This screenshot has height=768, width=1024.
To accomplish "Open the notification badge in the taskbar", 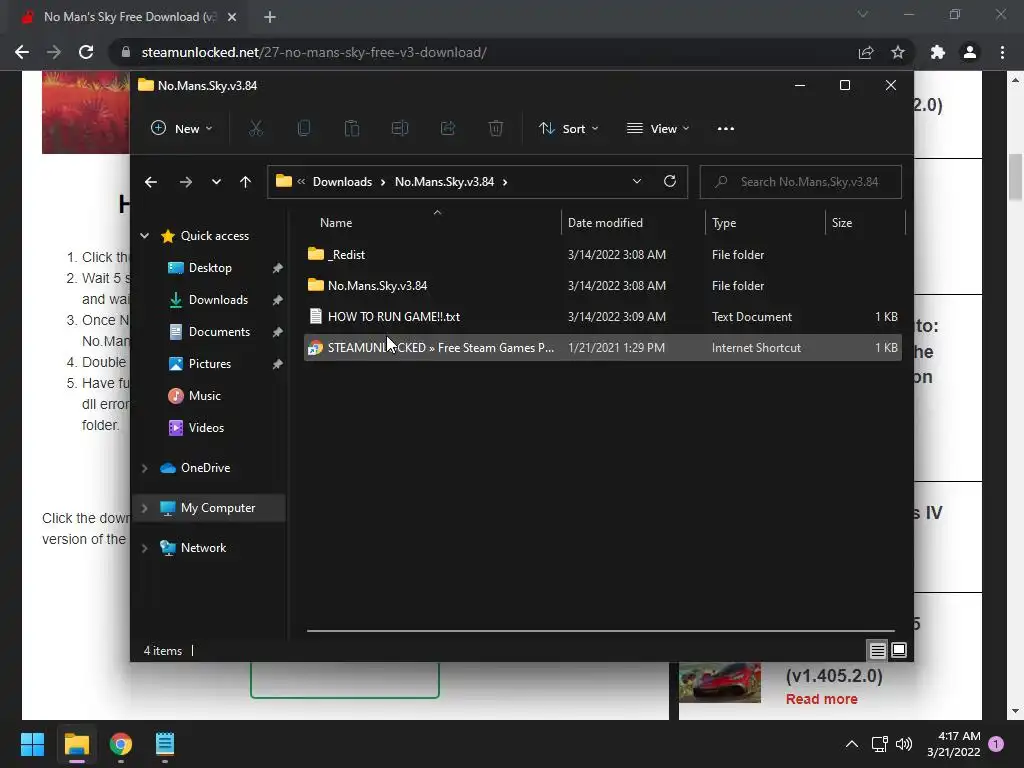I will 996,744.
